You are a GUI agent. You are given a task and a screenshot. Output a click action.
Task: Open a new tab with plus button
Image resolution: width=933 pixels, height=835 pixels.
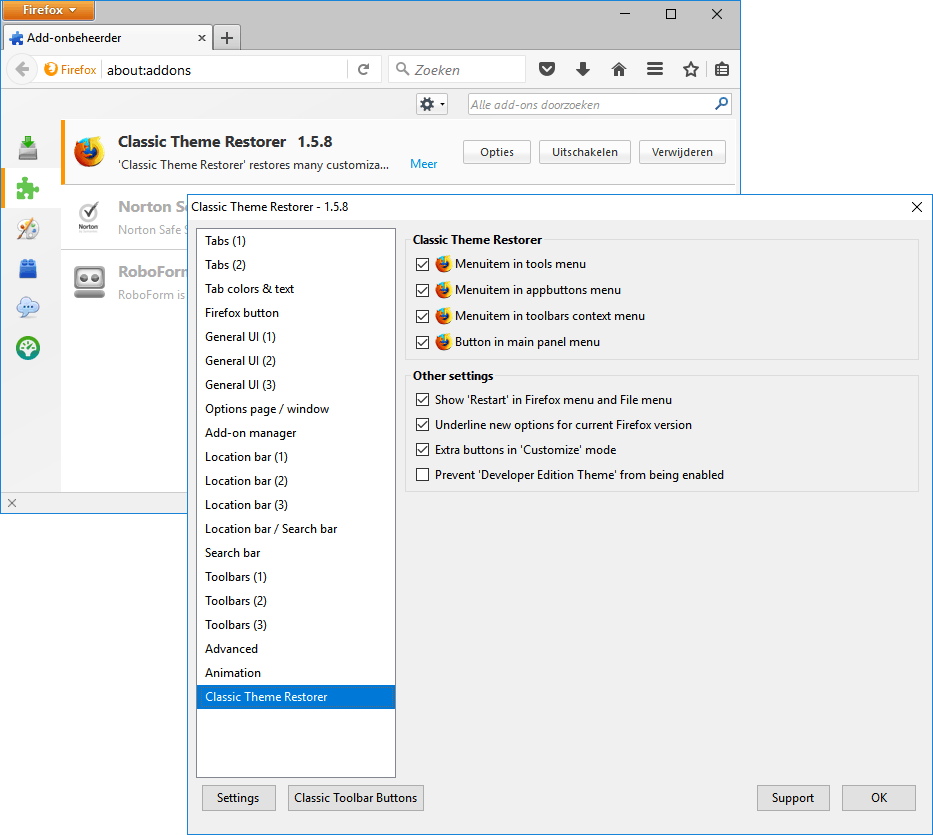point(227,38)
